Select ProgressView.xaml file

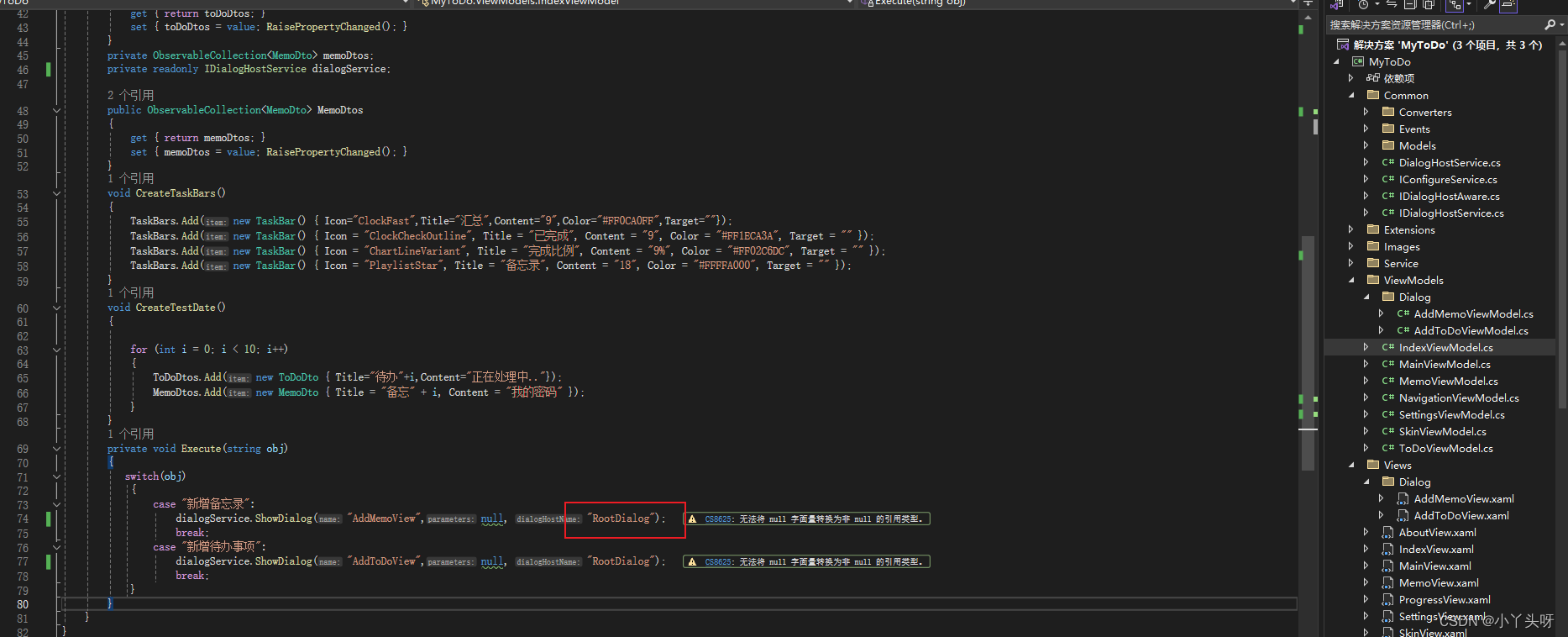point(1445,599)
